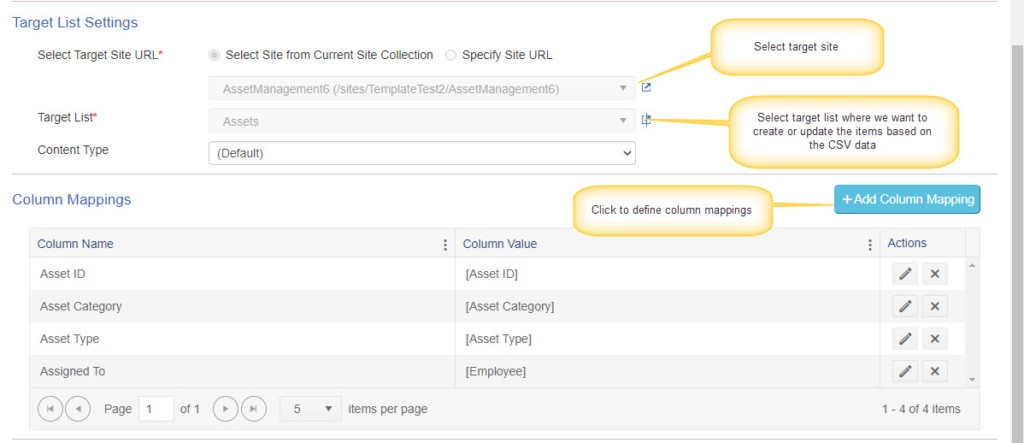Select Site from Current Site Collection radio
1024x443 pixels.
click(214, 56)
